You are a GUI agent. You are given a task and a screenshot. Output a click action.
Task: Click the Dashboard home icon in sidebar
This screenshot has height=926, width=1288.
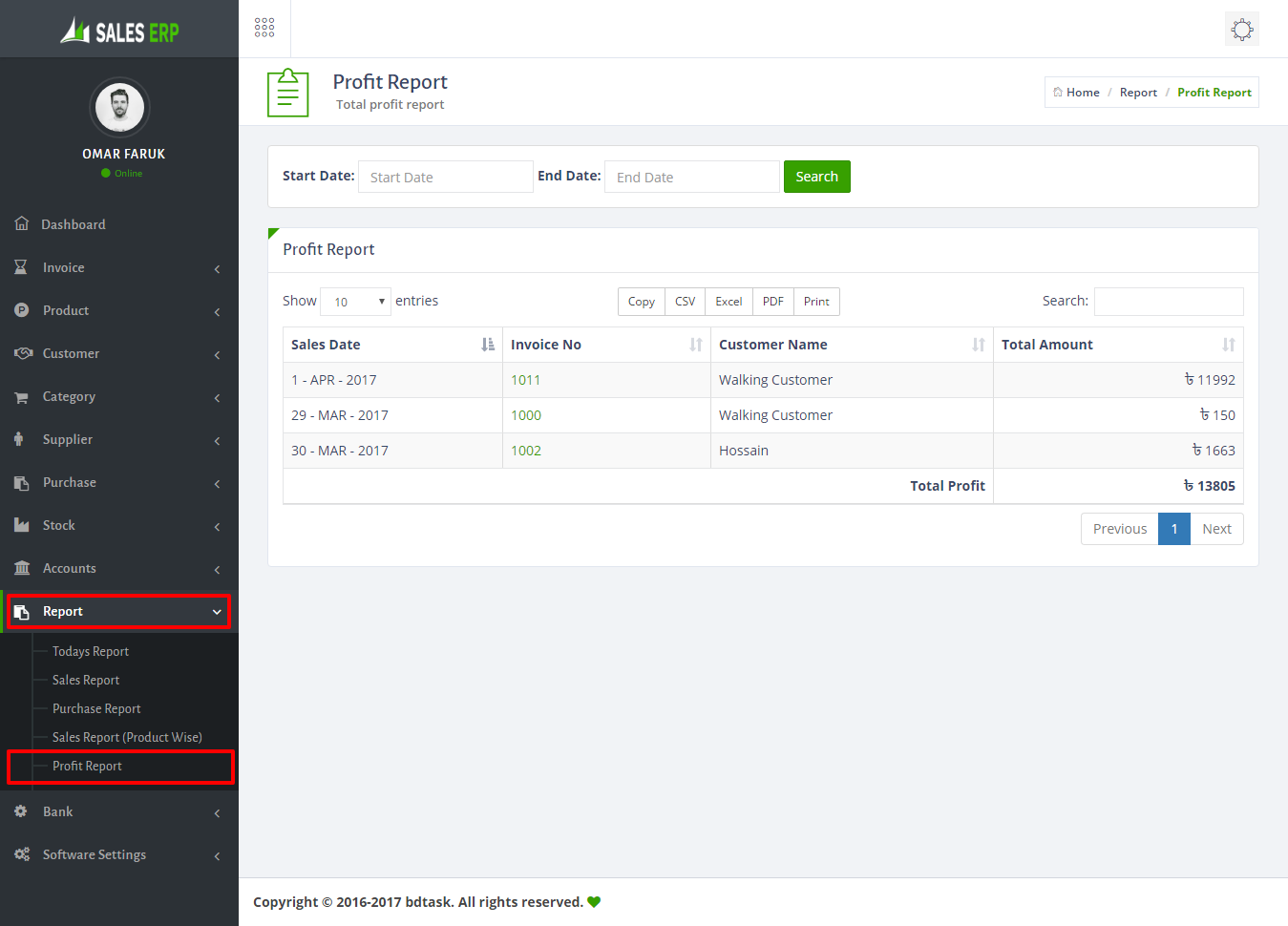[22, 223]
